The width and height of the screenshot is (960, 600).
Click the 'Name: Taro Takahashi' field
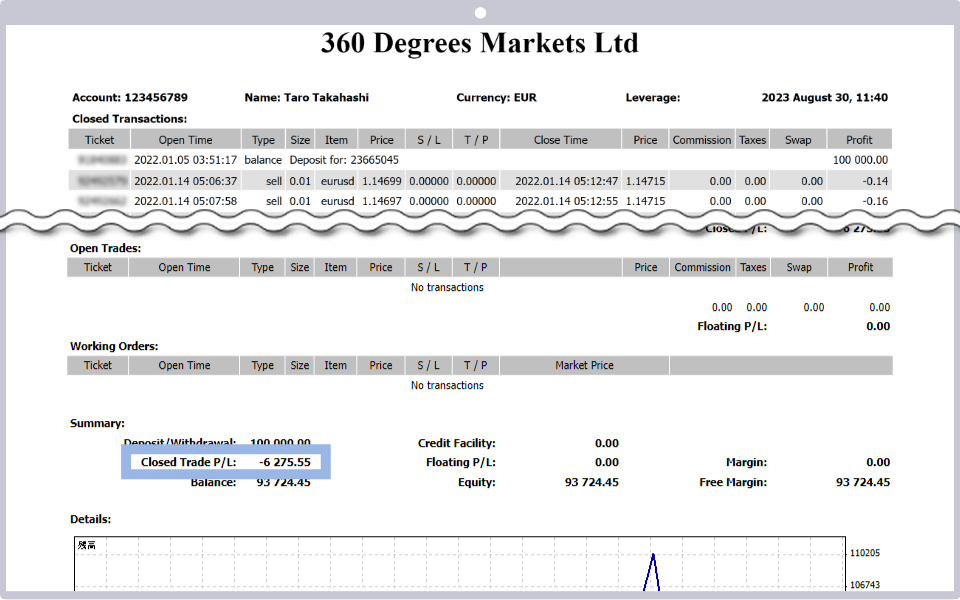click(307, 97)
